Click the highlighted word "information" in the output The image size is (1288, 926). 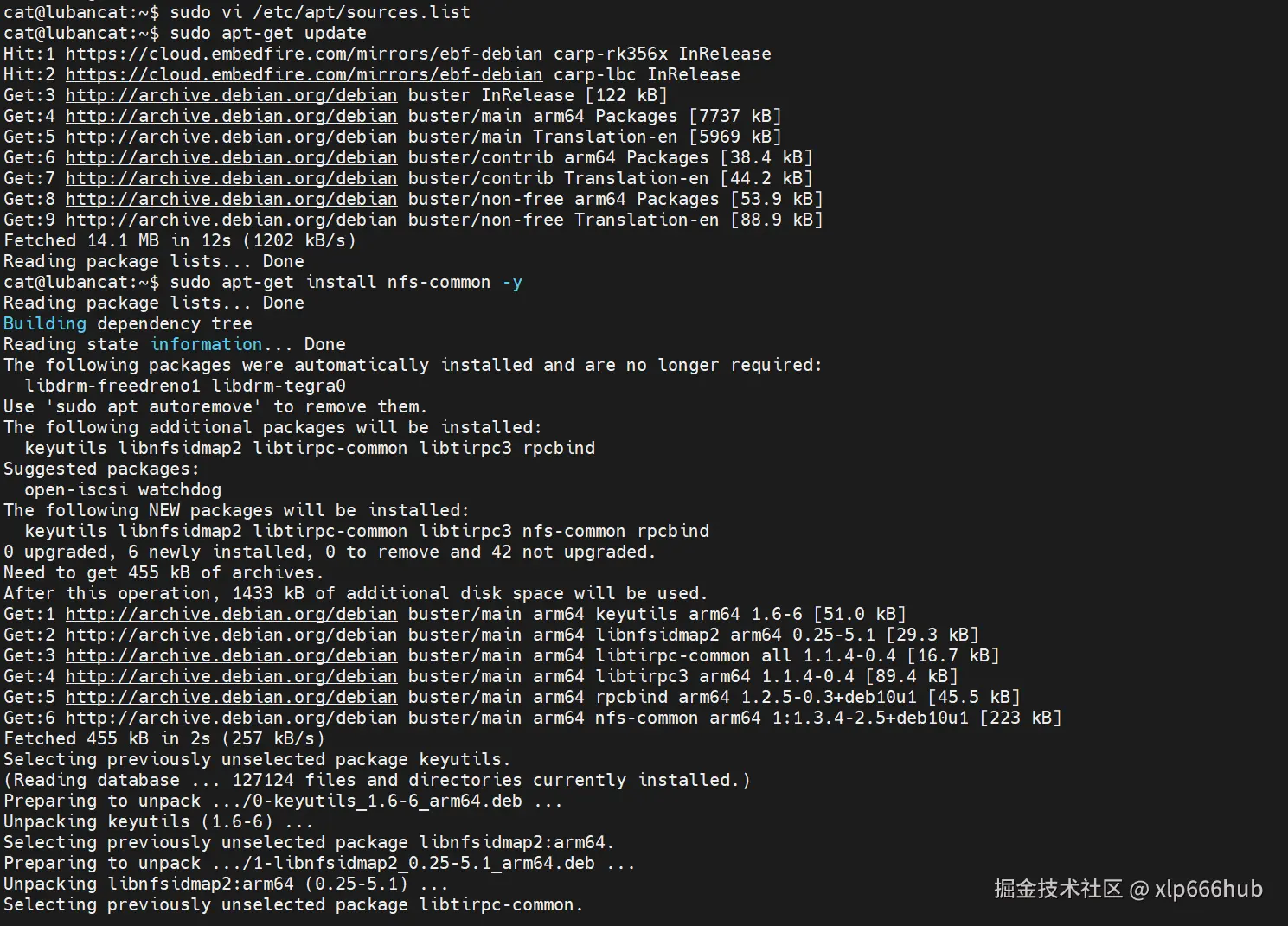(206, 344)
